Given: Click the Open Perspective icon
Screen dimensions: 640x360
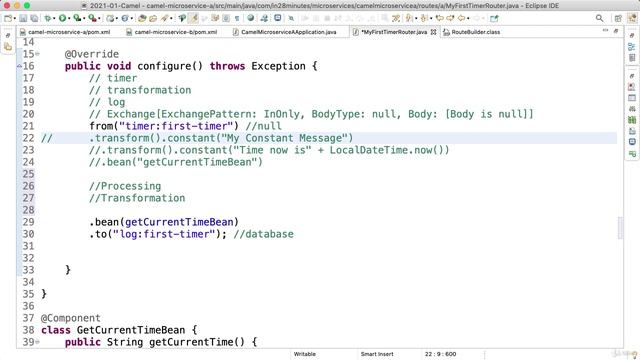Looking at the screenshot, I should coord(618,18).
